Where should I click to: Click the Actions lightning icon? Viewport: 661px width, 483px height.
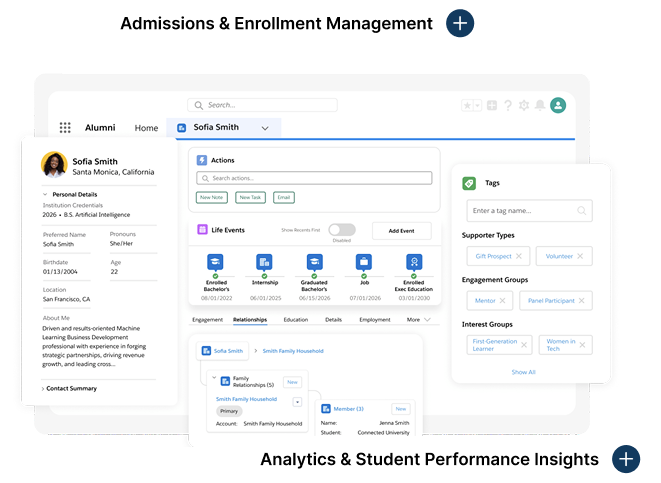(x=202, y=160)
